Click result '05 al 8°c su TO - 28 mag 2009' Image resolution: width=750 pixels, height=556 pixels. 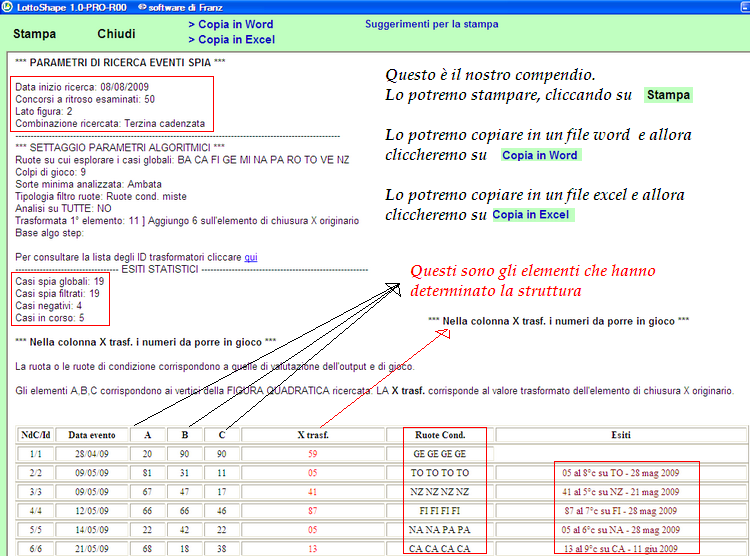point(621,473)
